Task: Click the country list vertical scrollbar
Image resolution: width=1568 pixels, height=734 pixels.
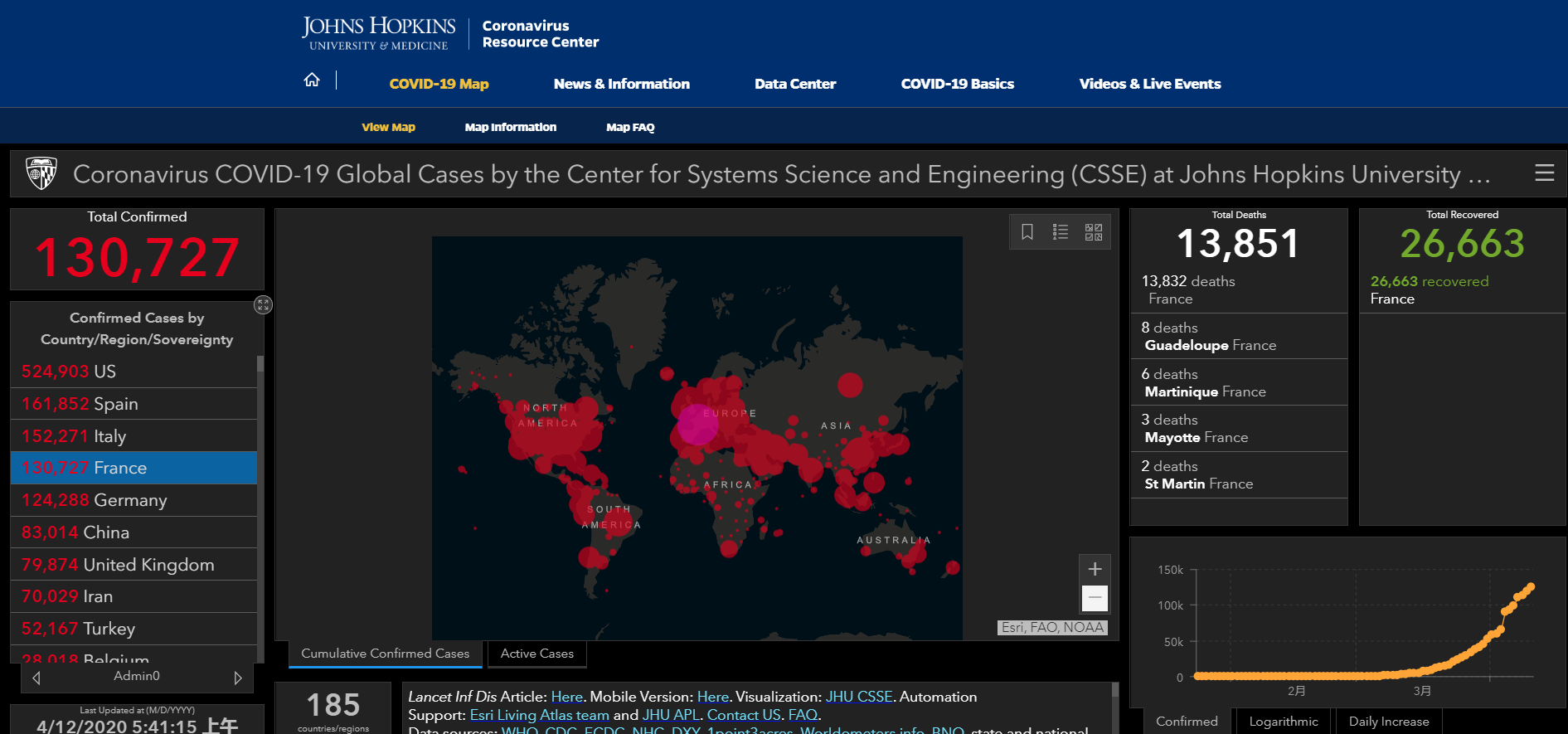Action: coord(260,498)
